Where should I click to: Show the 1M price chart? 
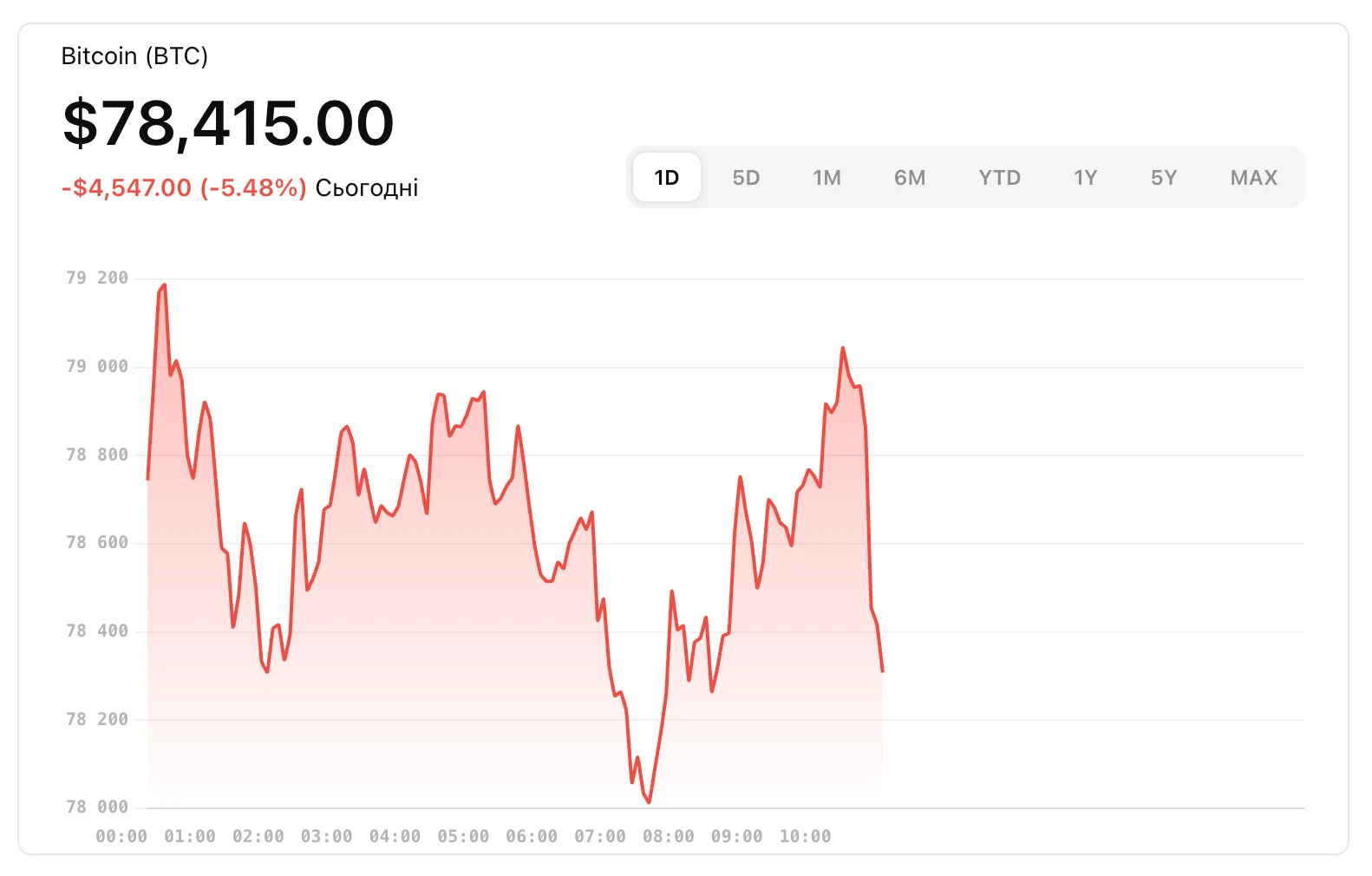[x=826, y=178]
